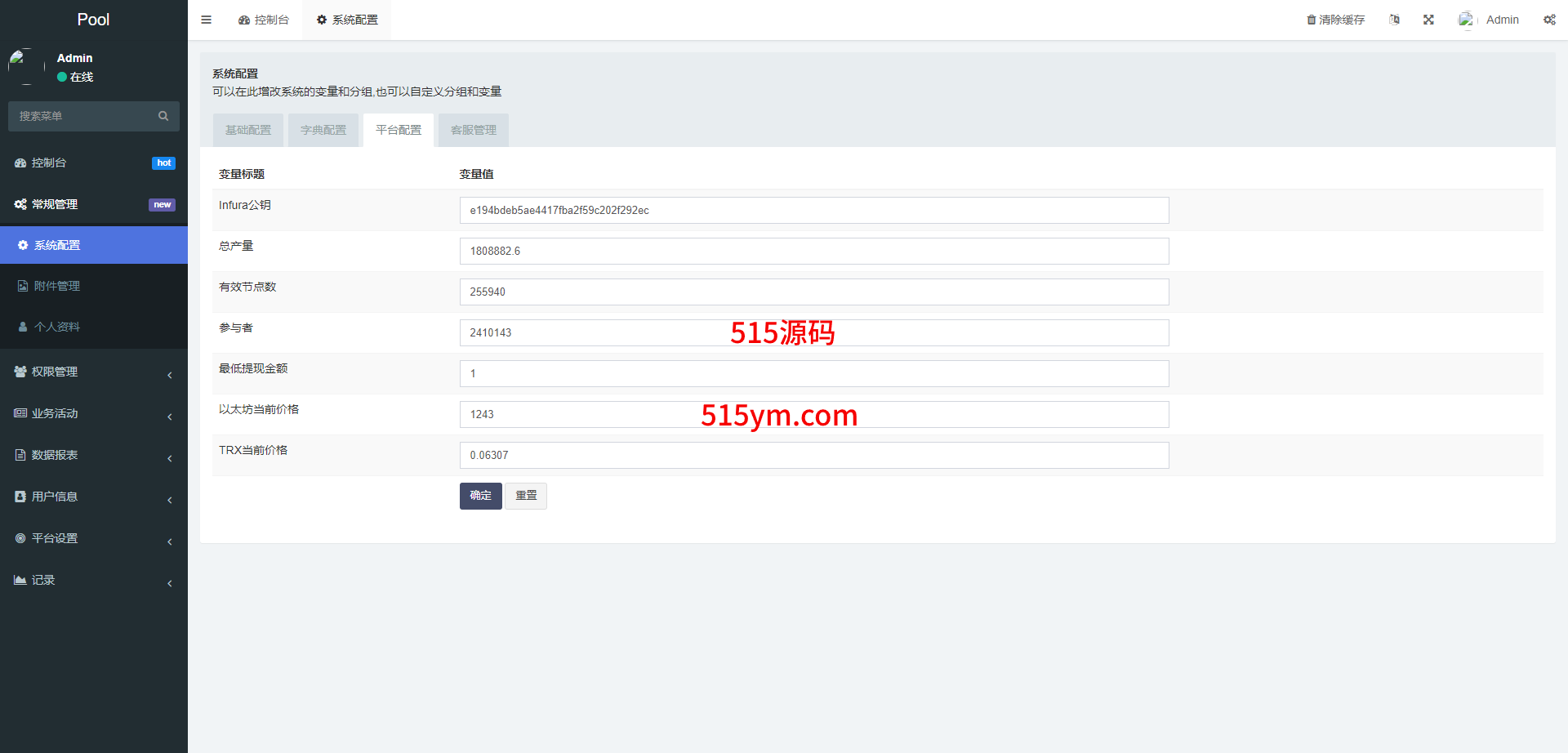
Task: Click the search magnifier icon in sidebar
Action: pos(163,116)
